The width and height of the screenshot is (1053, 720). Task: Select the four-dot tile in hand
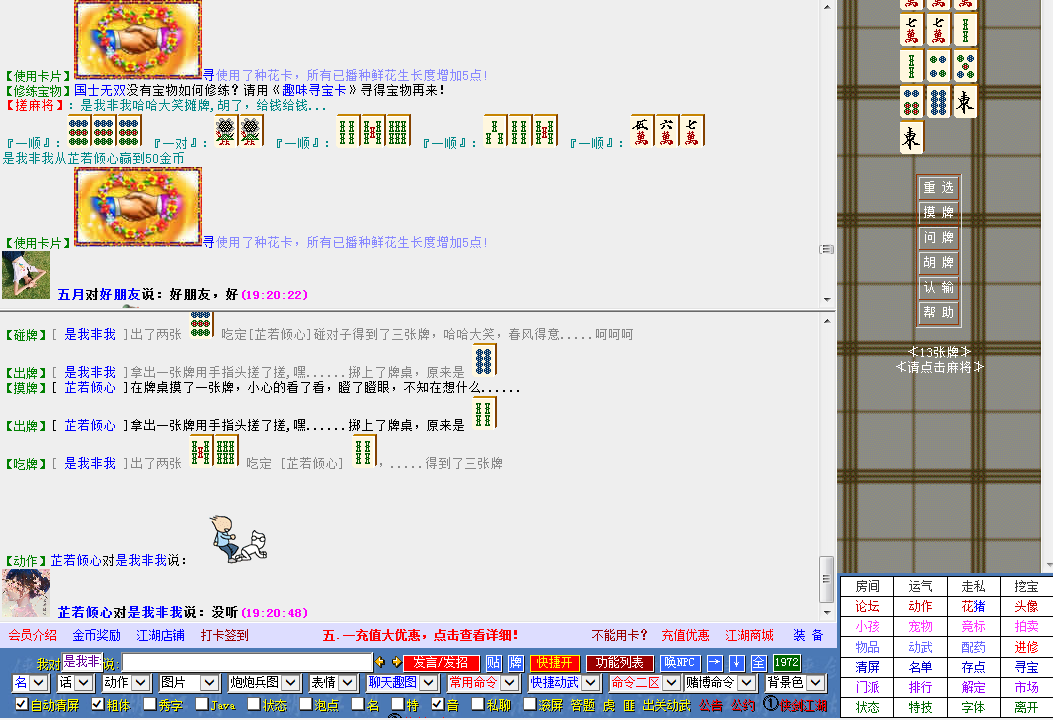(x=938, y=66)
